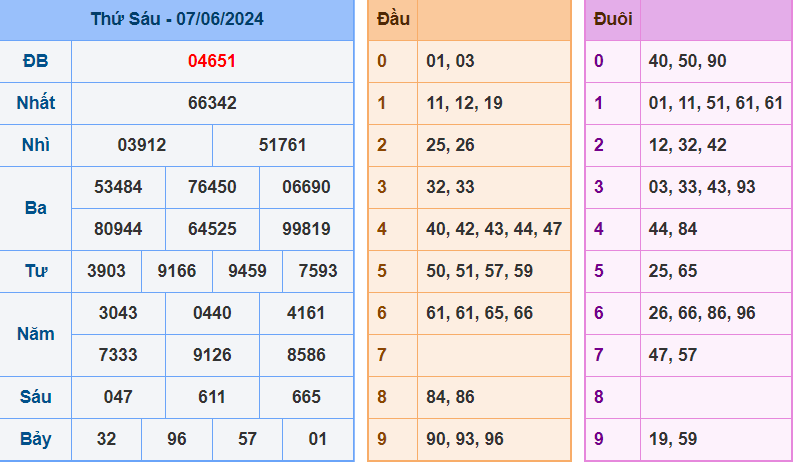
Task: Click Đuôi row 7 values 47, 57
Action: (673, 355)
